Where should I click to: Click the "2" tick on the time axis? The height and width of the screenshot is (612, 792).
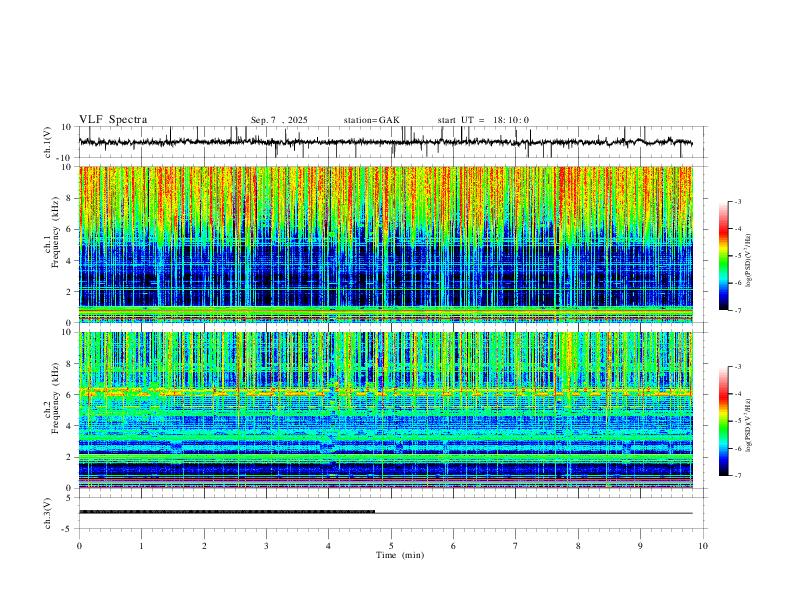pos(204,546)
